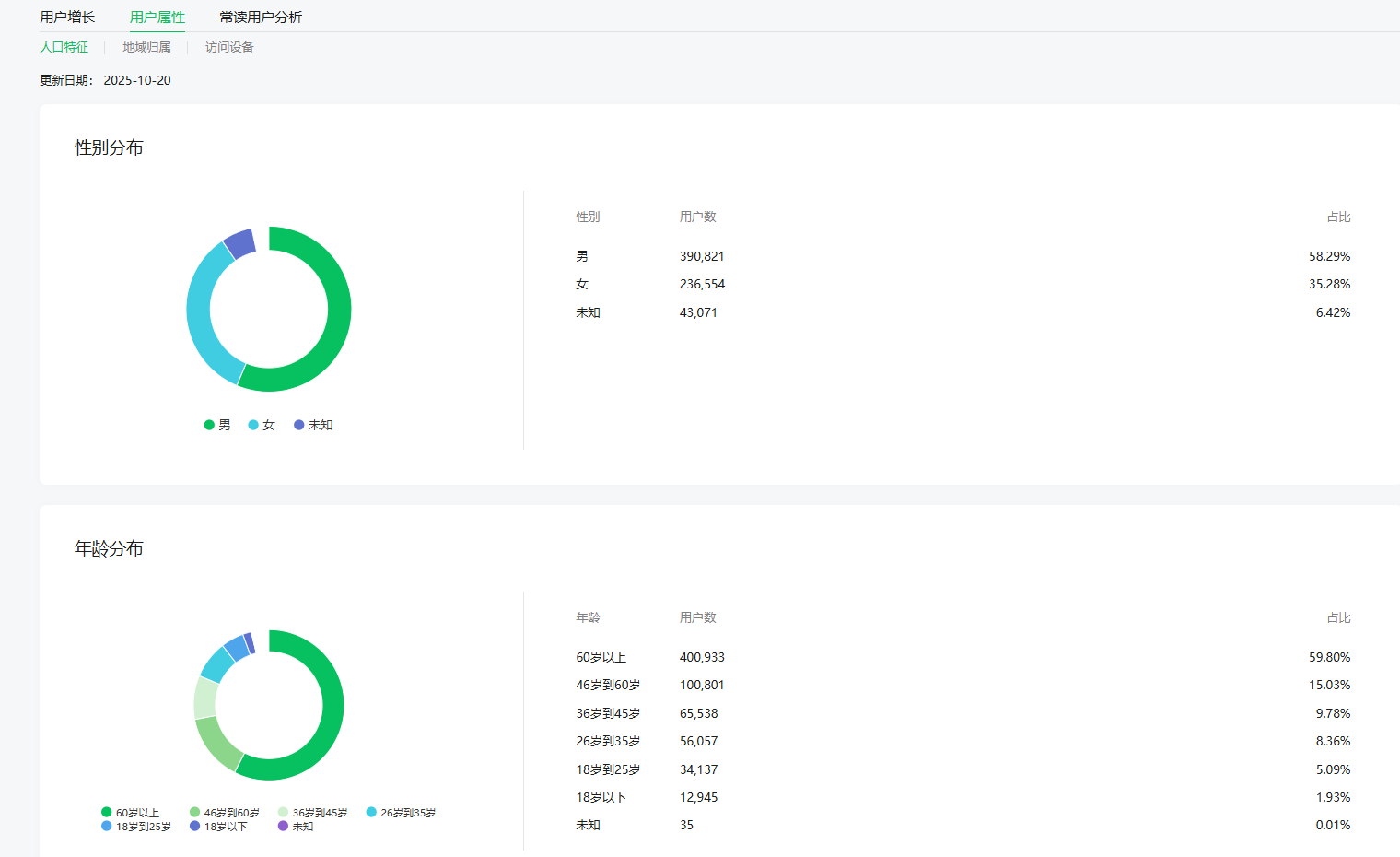Hide the 18岁以下 legend series
1400x857 pixels.
tap(218, 827)
